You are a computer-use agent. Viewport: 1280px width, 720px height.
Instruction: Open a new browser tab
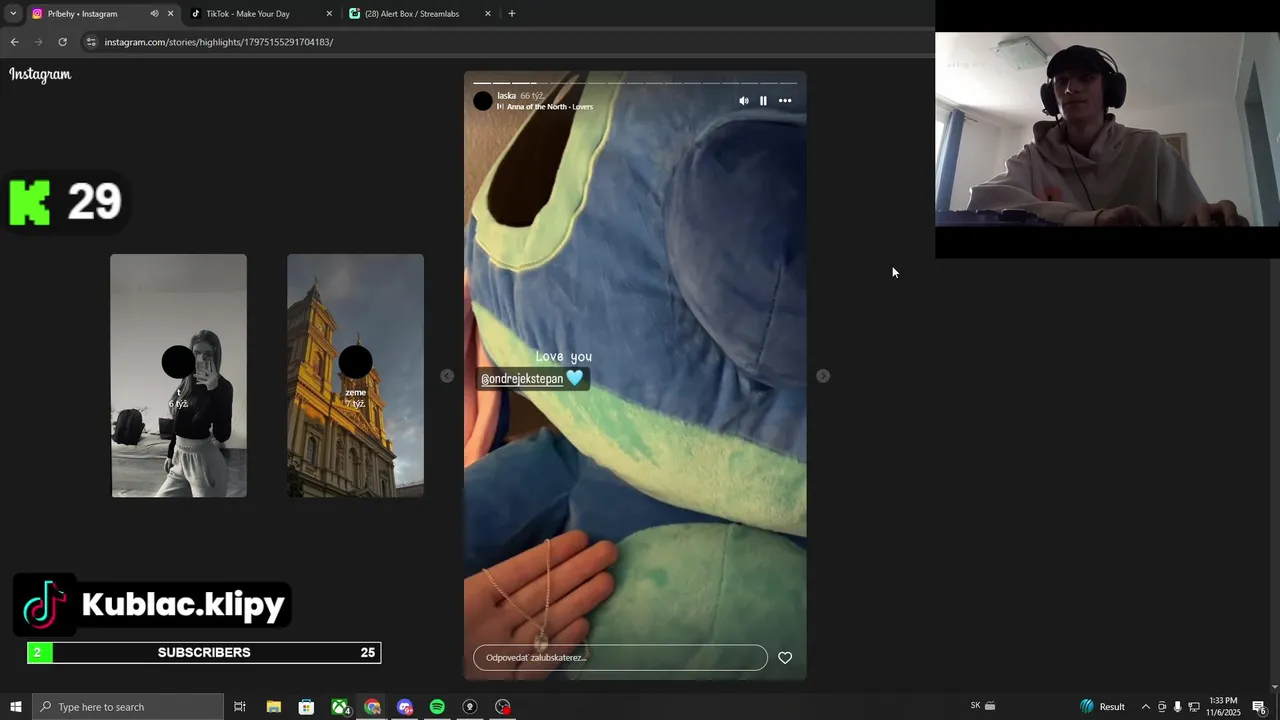click(x=512, y=14)
